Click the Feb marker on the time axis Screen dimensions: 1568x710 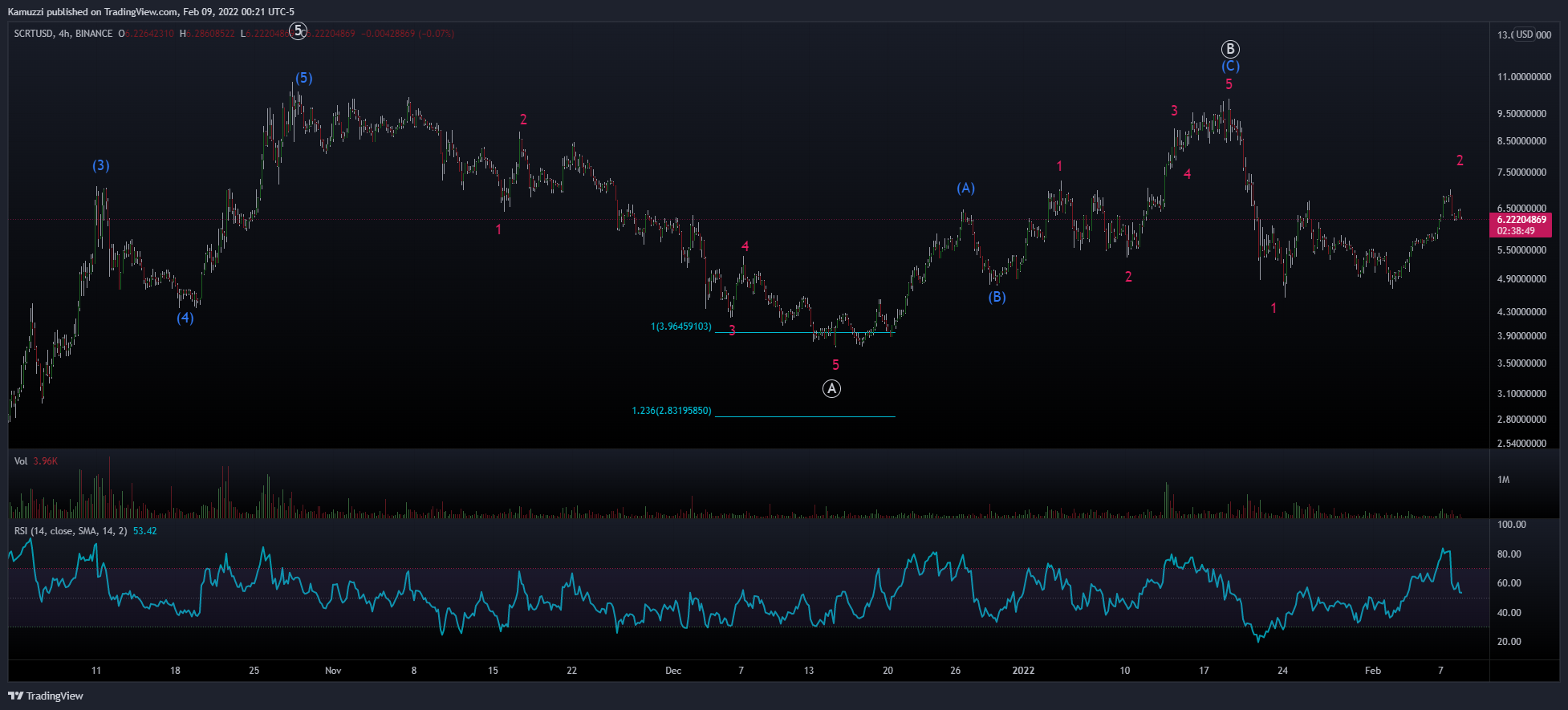tap(1373, 671)
